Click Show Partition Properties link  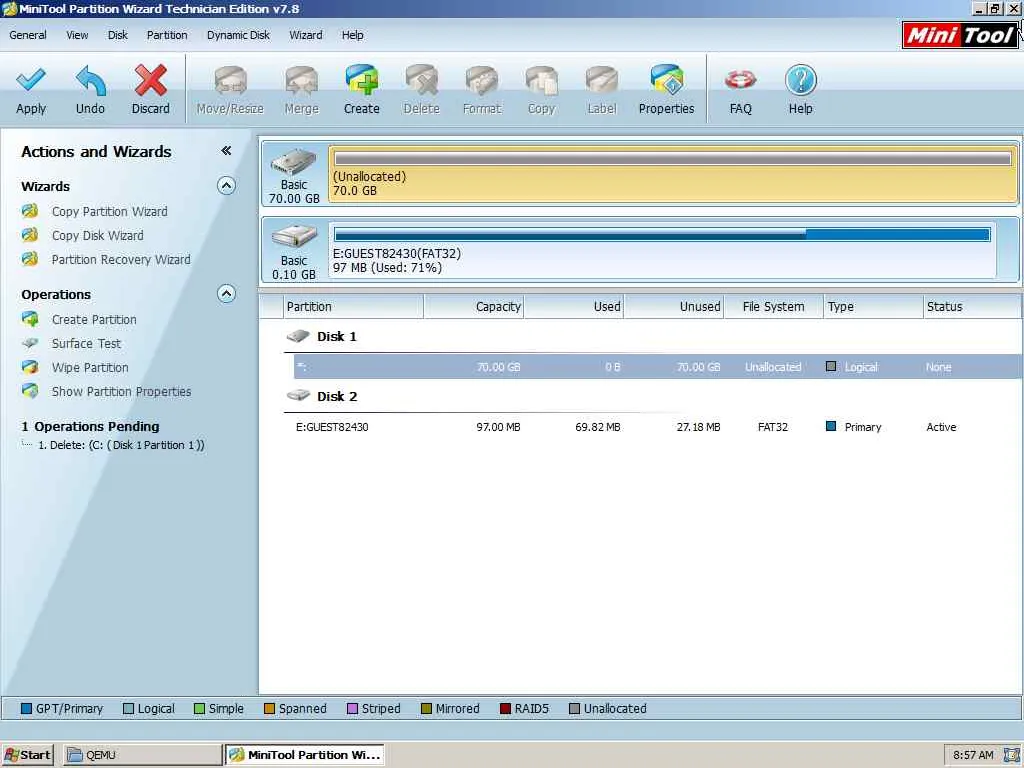coord(121,392)
